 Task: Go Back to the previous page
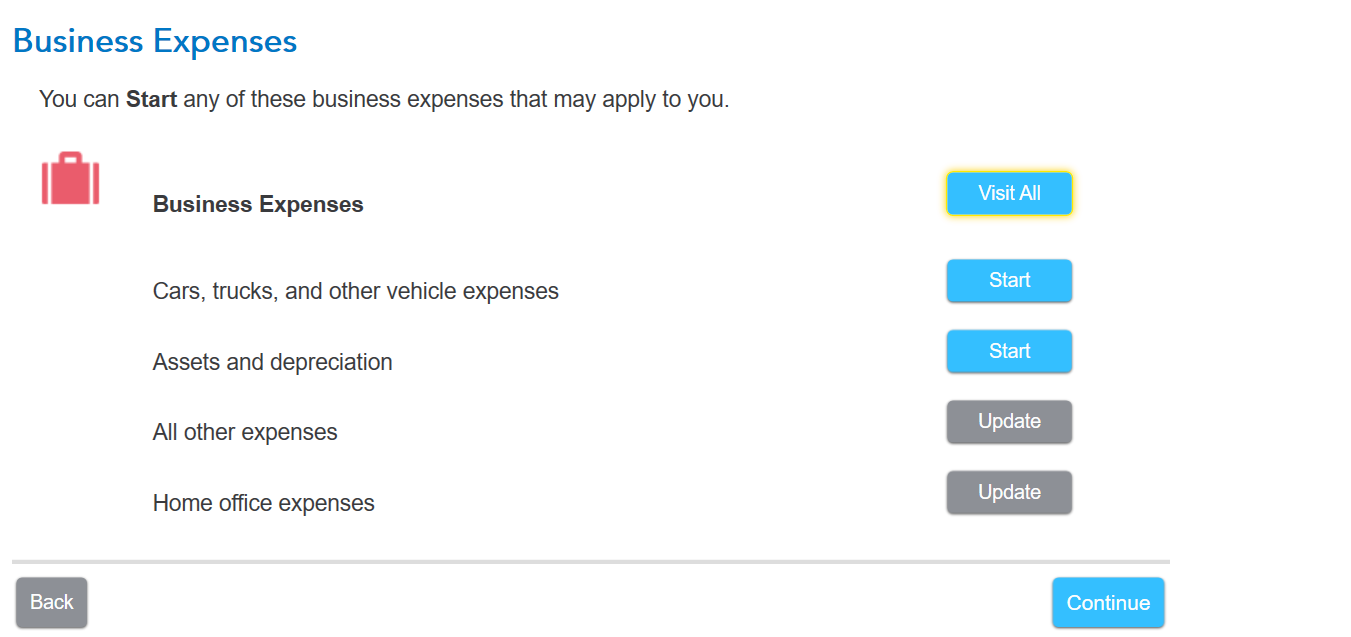pos(51,602)
